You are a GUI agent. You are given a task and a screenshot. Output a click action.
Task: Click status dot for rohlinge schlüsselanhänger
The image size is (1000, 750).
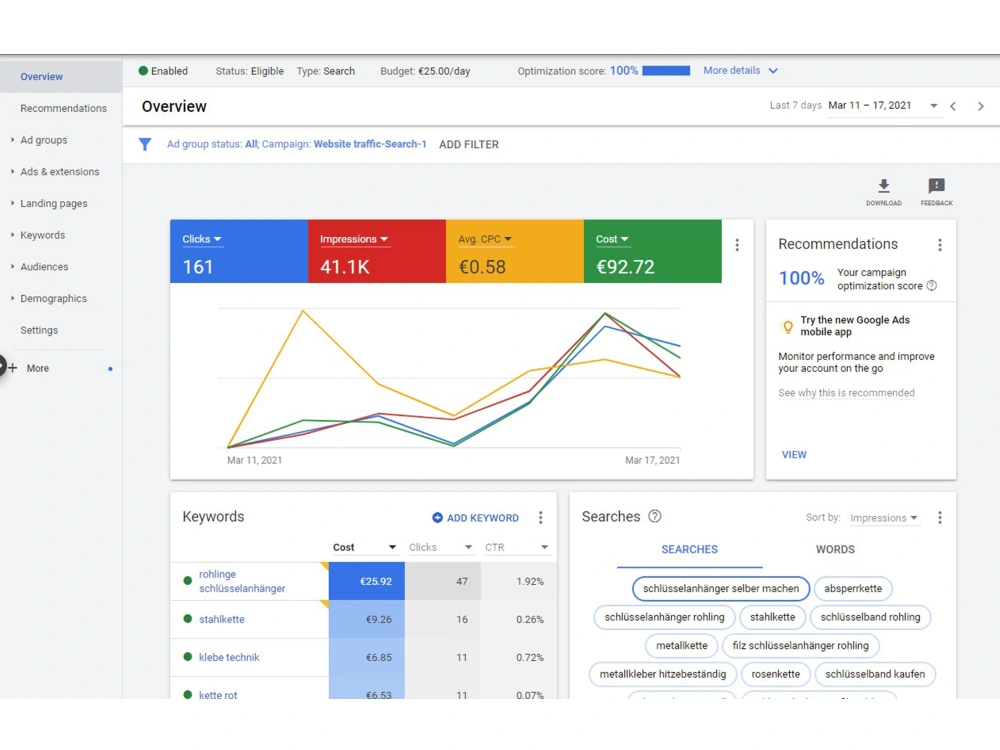coord(188,580)
